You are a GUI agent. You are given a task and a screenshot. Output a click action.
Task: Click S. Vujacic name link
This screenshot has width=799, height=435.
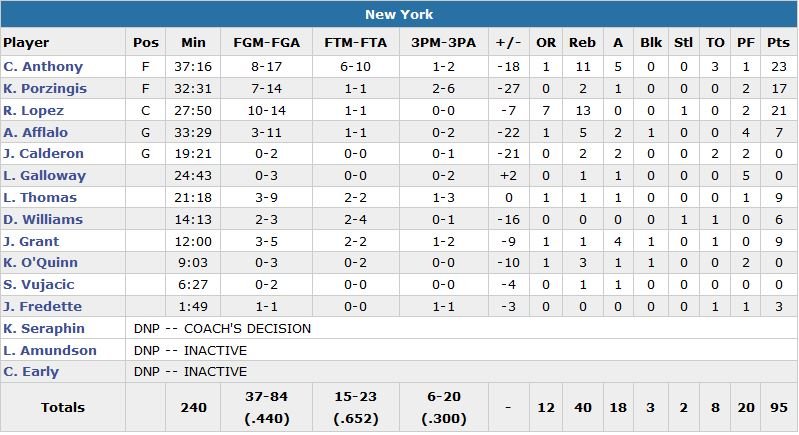[38, 285]
